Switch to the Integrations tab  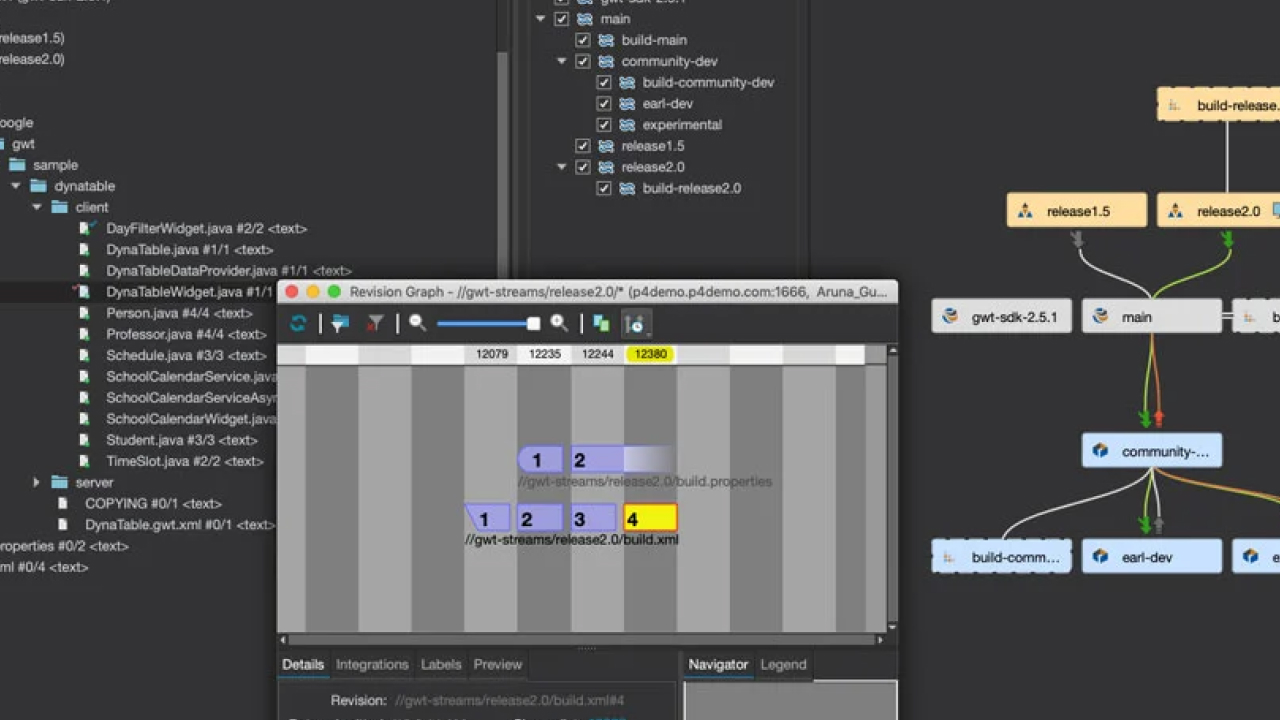click(372, 664)
